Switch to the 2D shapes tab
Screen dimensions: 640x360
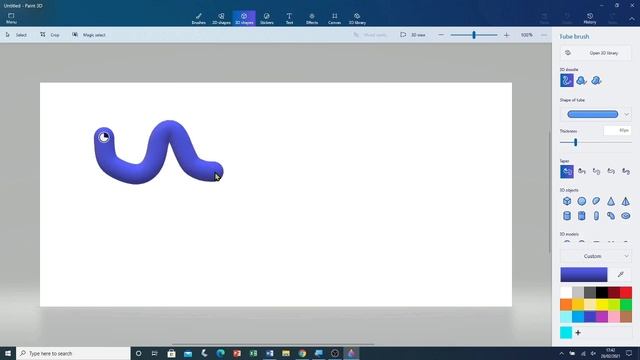[221, 18]
